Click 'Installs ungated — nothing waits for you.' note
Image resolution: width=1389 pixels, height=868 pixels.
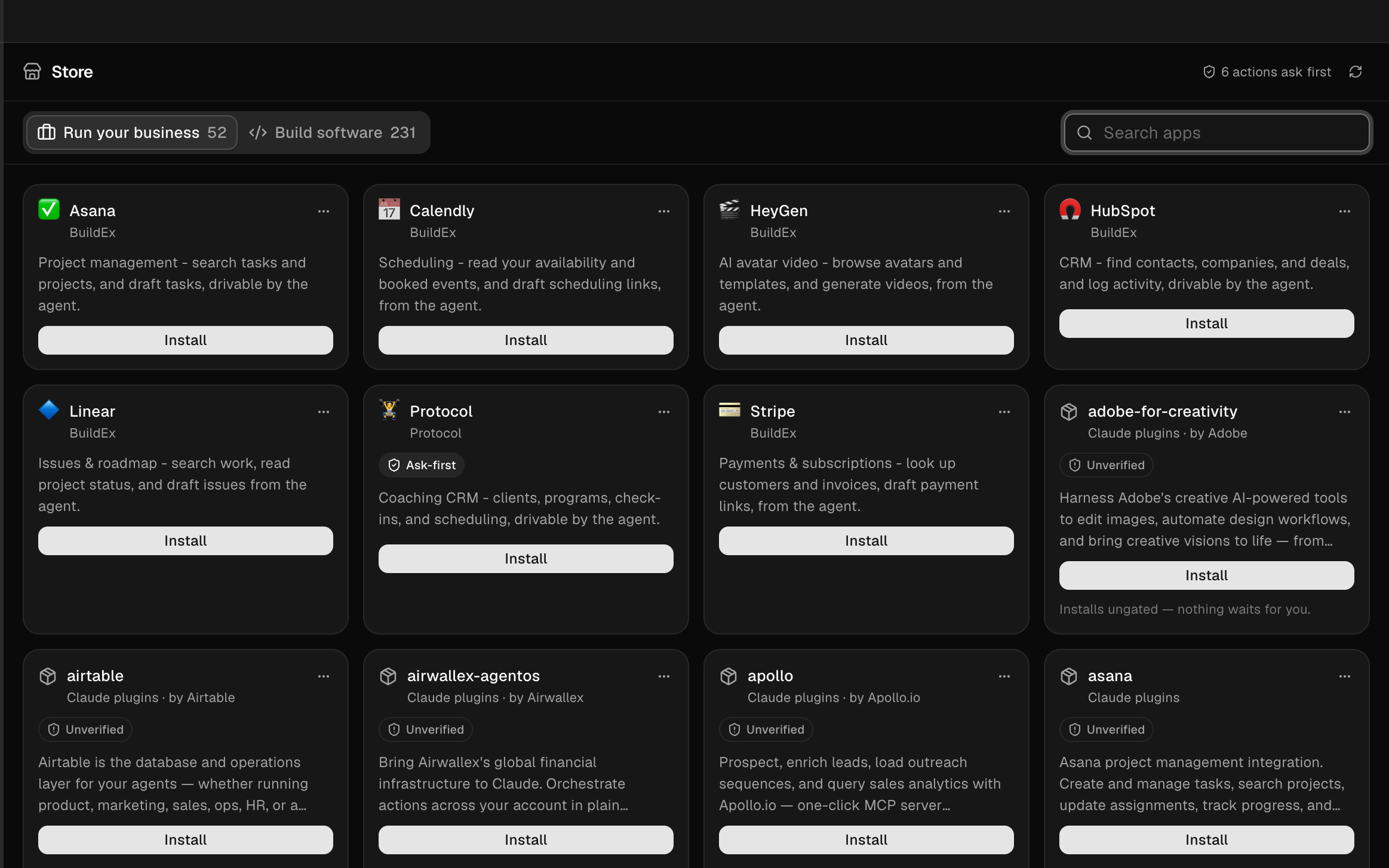pyautogui.click(x=1185, y=610)
